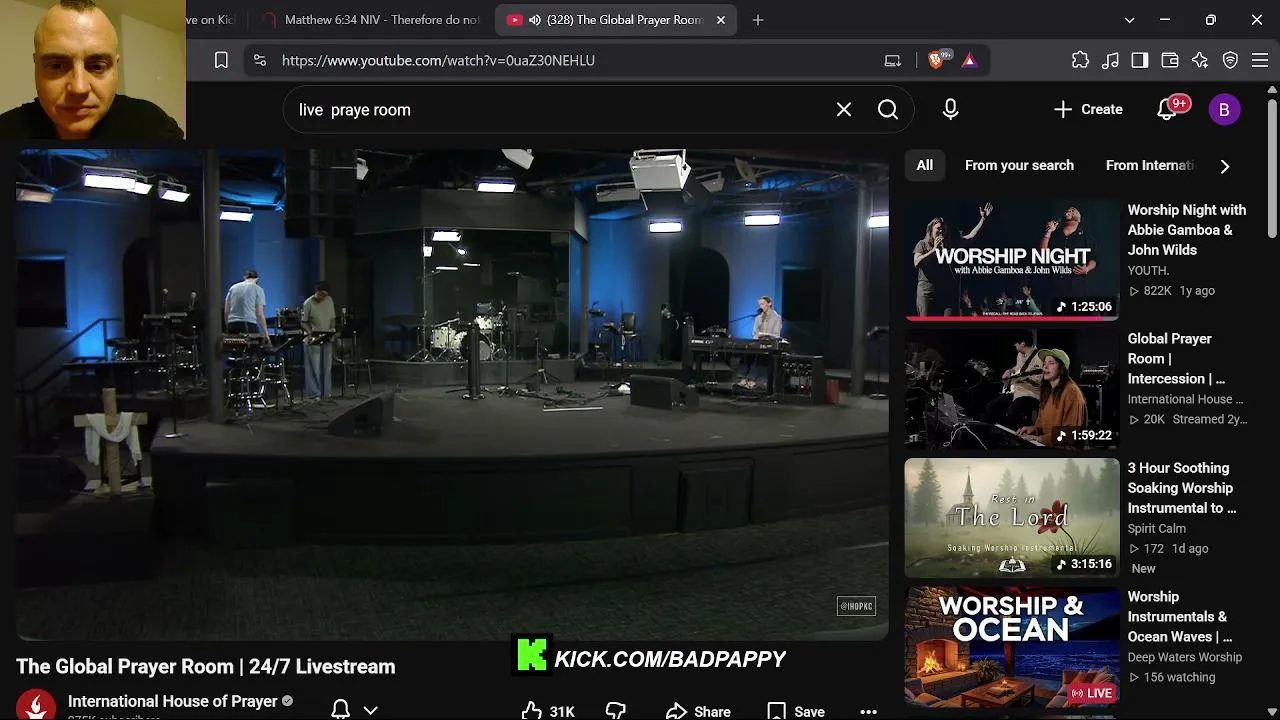Screen dimensions: 1280x720
Task: Click the livestream video player
Action: click(x=452, y=395)
